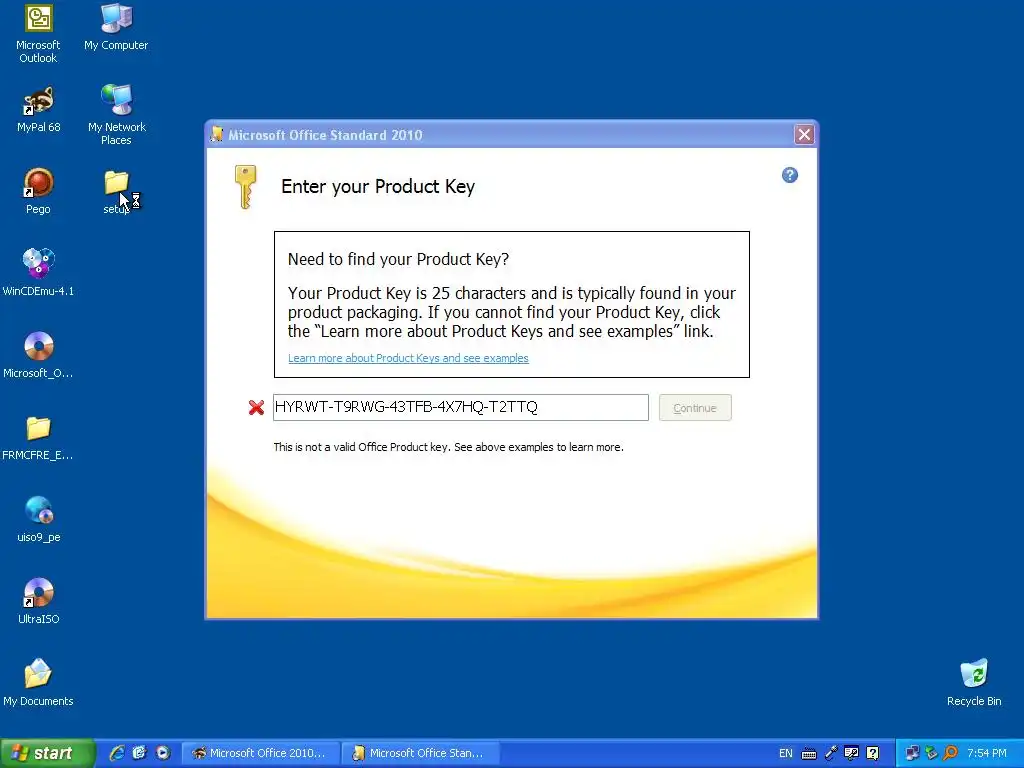Click the 7:54 PM taskbar clock
This screenshot has width=1024, height=768.
point(987,753)
